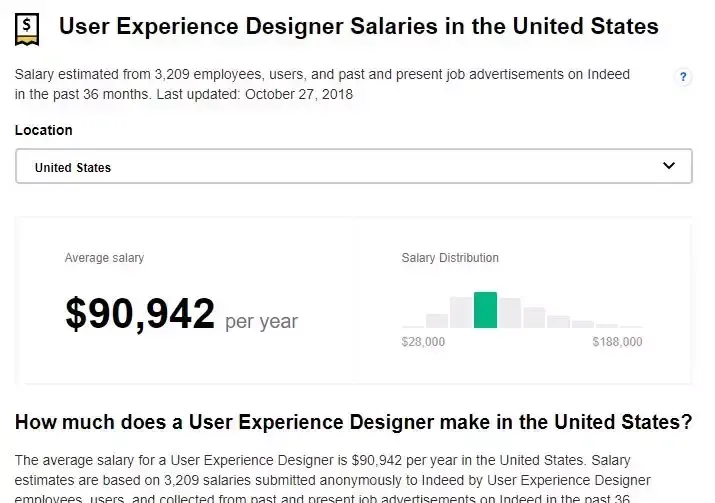This screenshot has height=503, width=715.
Task: Select the second shortest gray bar near $28,000
Action: [x=437, y=321]
